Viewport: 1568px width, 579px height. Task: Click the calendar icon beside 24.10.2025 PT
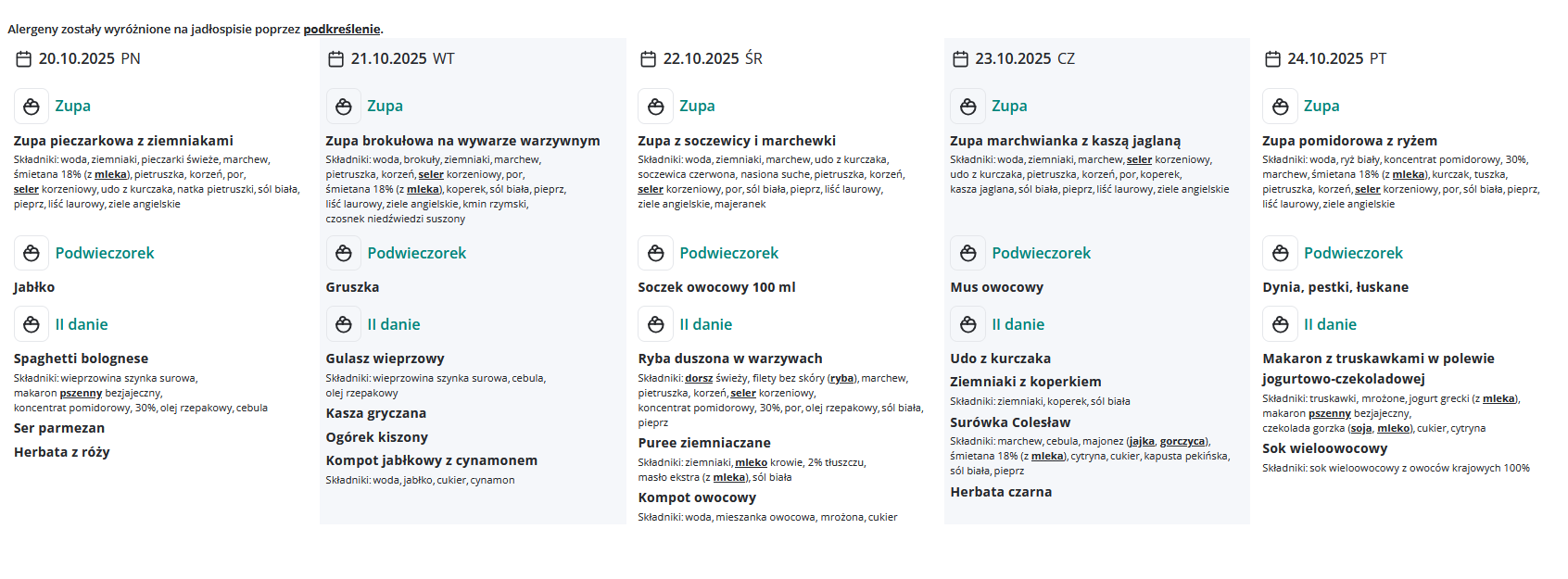click(1273, 59)
